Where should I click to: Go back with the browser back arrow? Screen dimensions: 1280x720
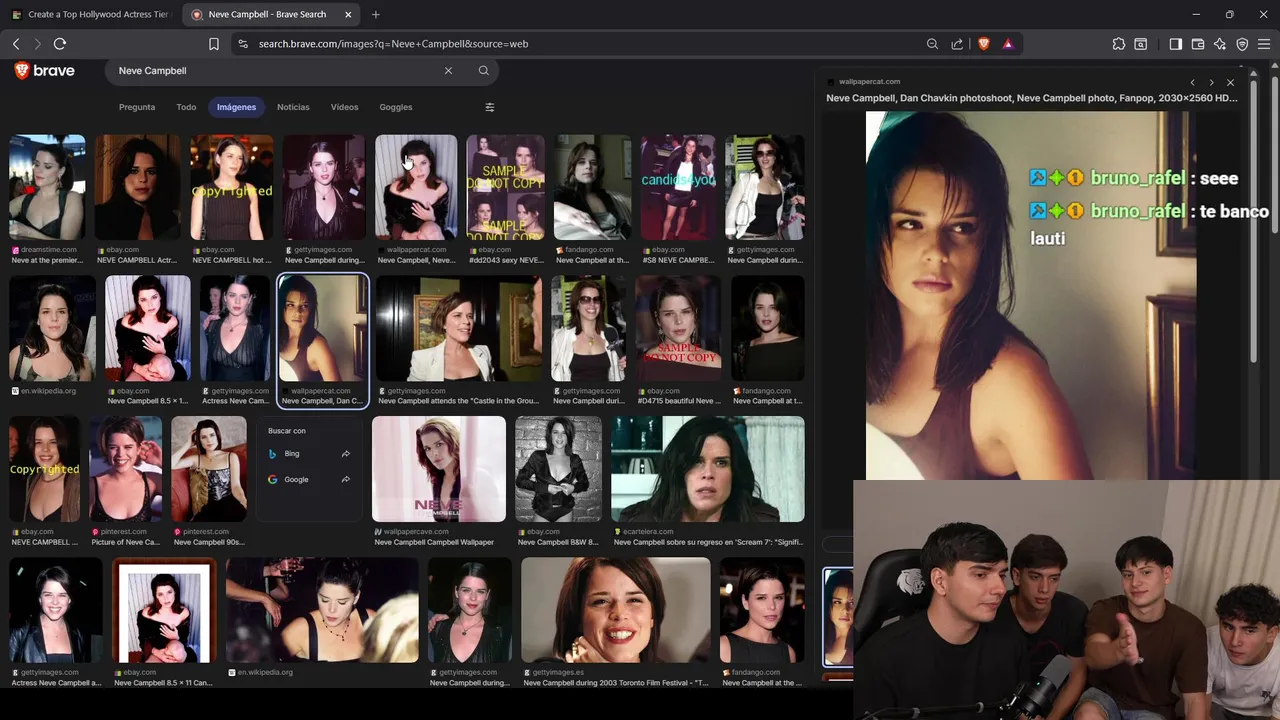click(x=16, y=44)
